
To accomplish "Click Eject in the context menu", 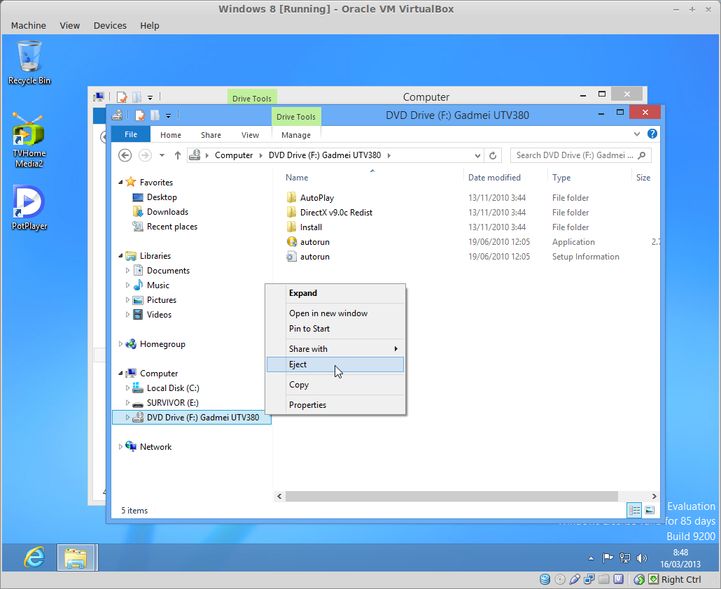I will point(335,365).
